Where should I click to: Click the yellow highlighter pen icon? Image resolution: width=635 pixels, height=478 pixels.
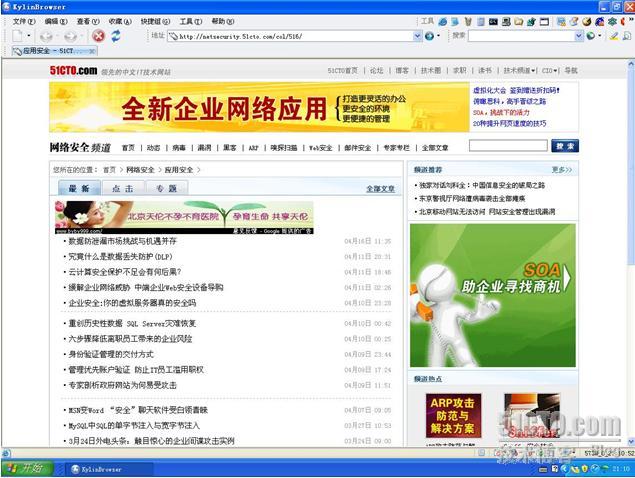(x=614, y=36)
